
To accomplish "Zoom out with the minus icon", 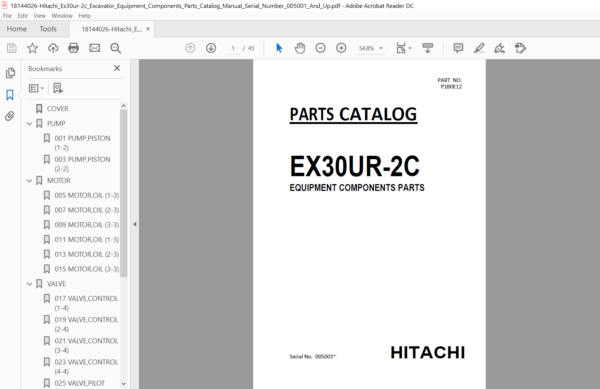I will click(x=320, y=48).
